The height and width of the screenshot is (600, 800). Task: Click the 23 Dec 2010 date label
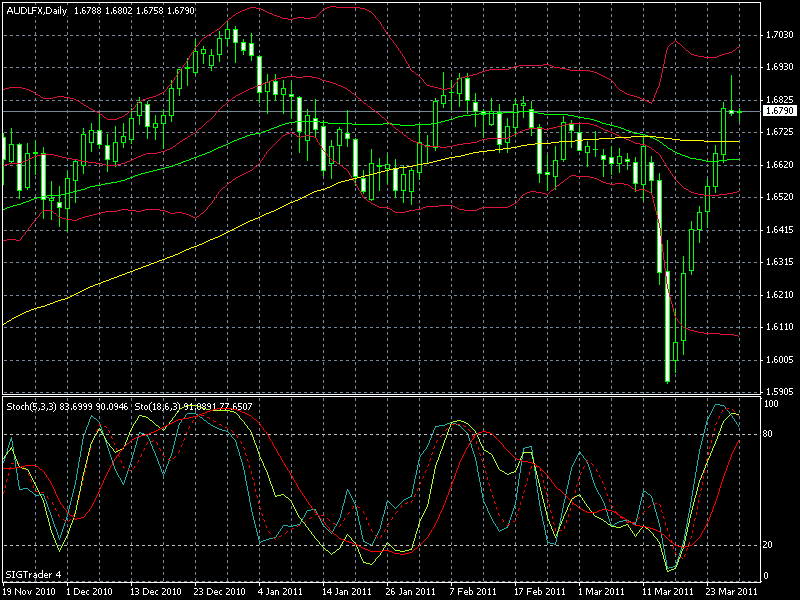[219, 591]
